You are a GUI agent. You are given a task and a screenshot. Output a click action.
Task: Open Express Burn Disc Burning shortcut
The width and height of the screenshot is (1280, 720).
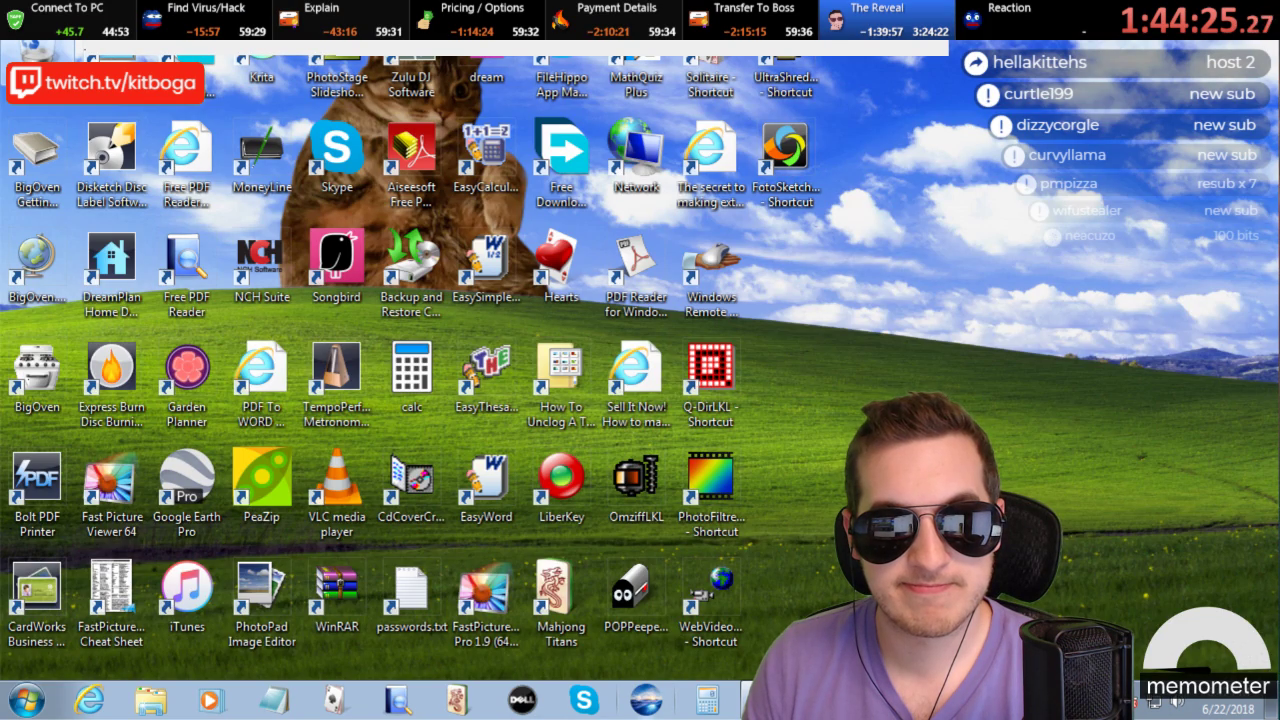(x=112, y=385)
